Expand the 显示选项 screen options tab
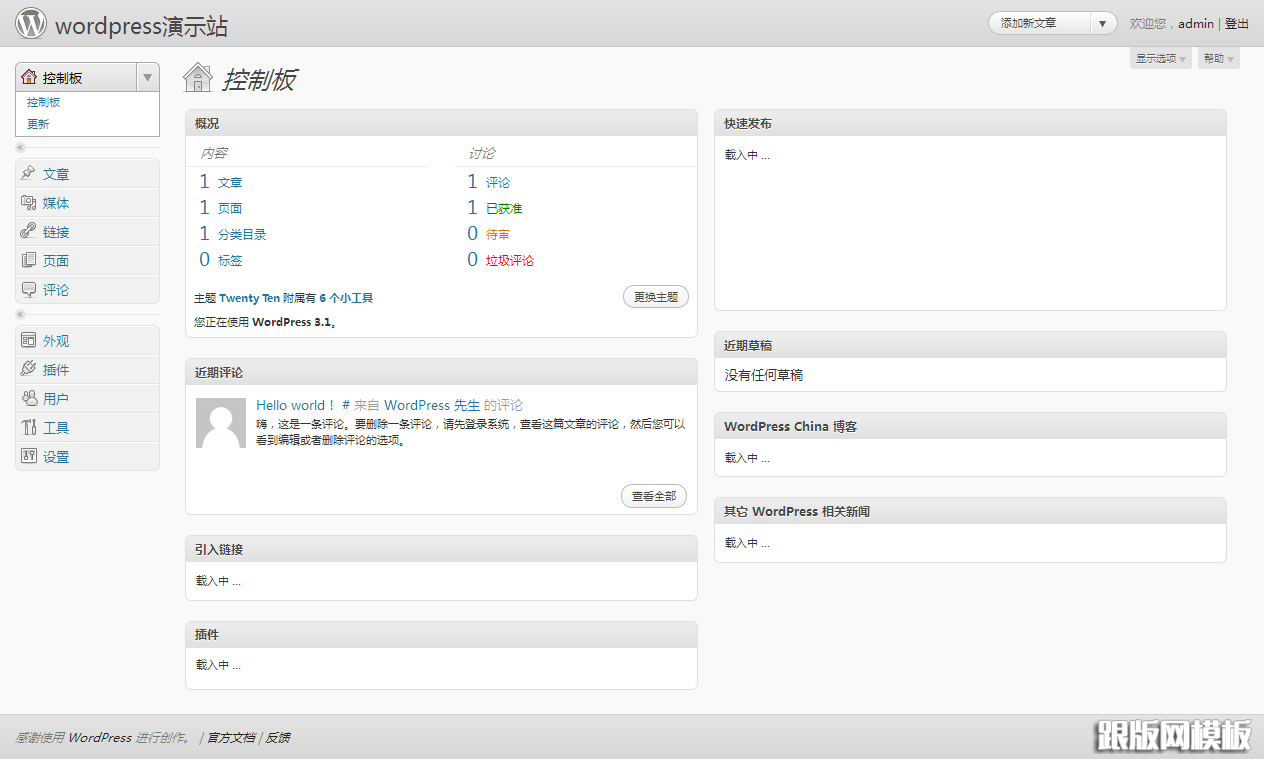 (1160, 59)
